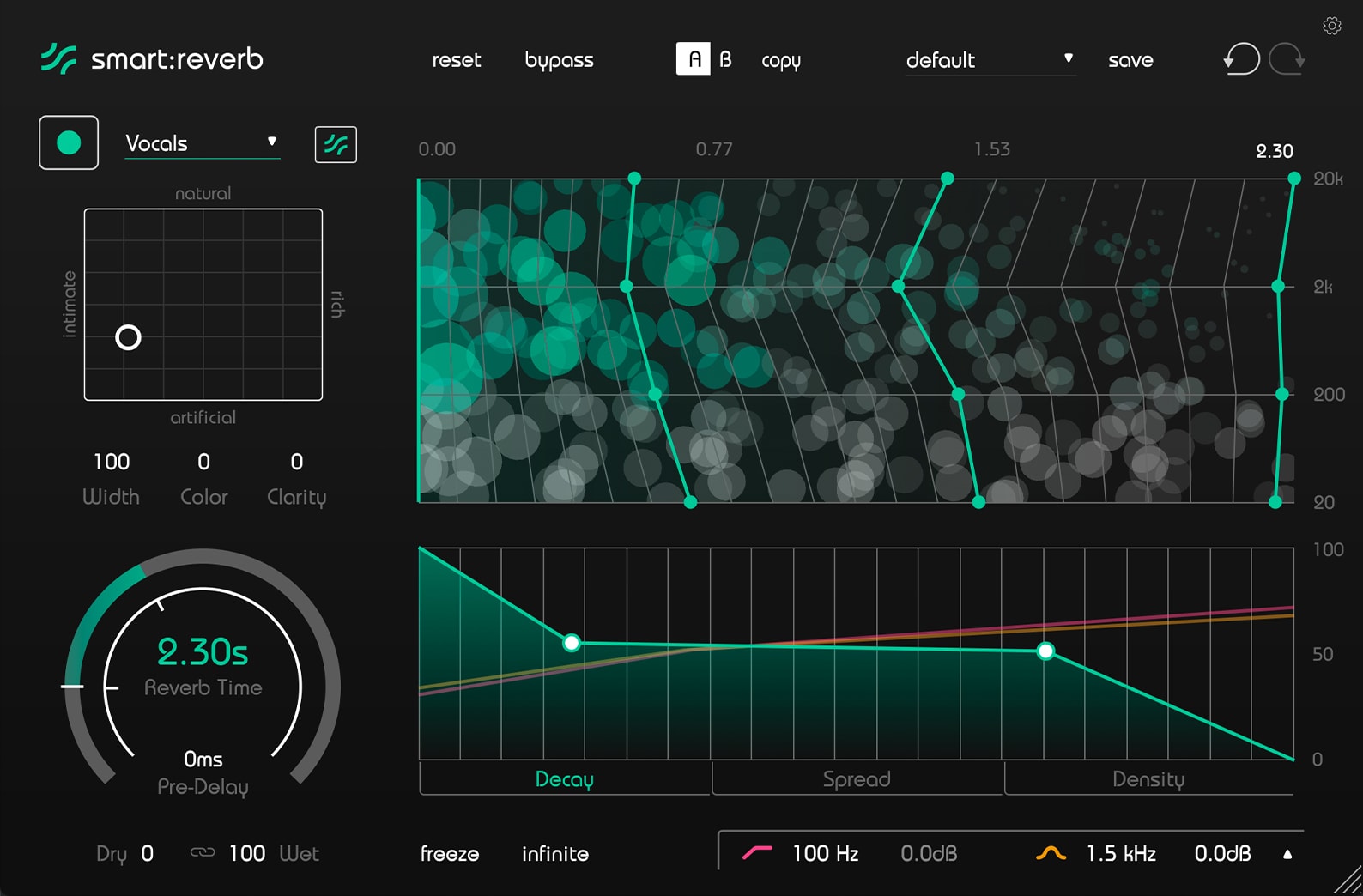The image size is (1363, 896).
Task: Click the Color value 0
Action: tap(203, 462)
